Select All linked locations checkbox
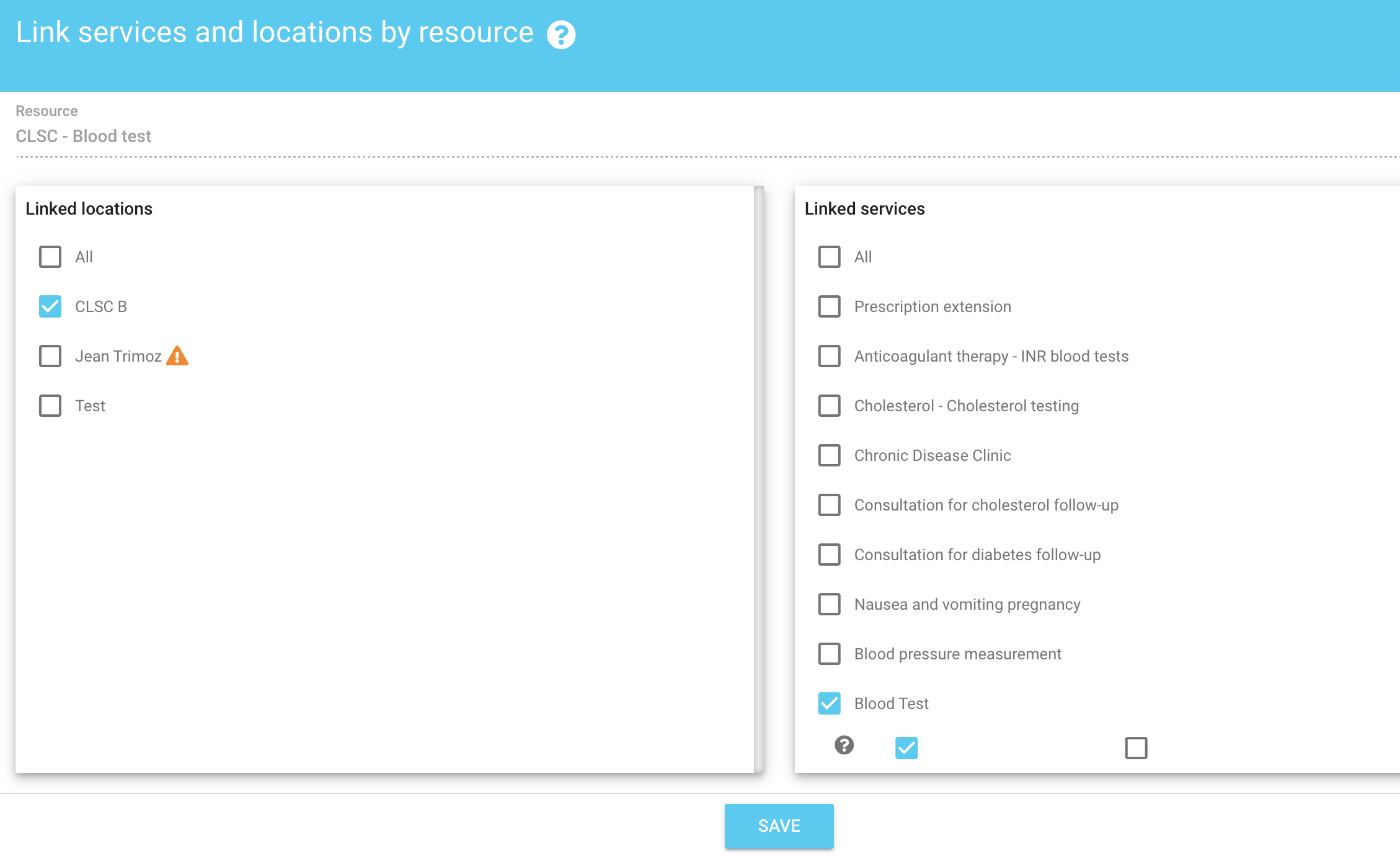1400x856 pixels. click(x=50, y=257)
